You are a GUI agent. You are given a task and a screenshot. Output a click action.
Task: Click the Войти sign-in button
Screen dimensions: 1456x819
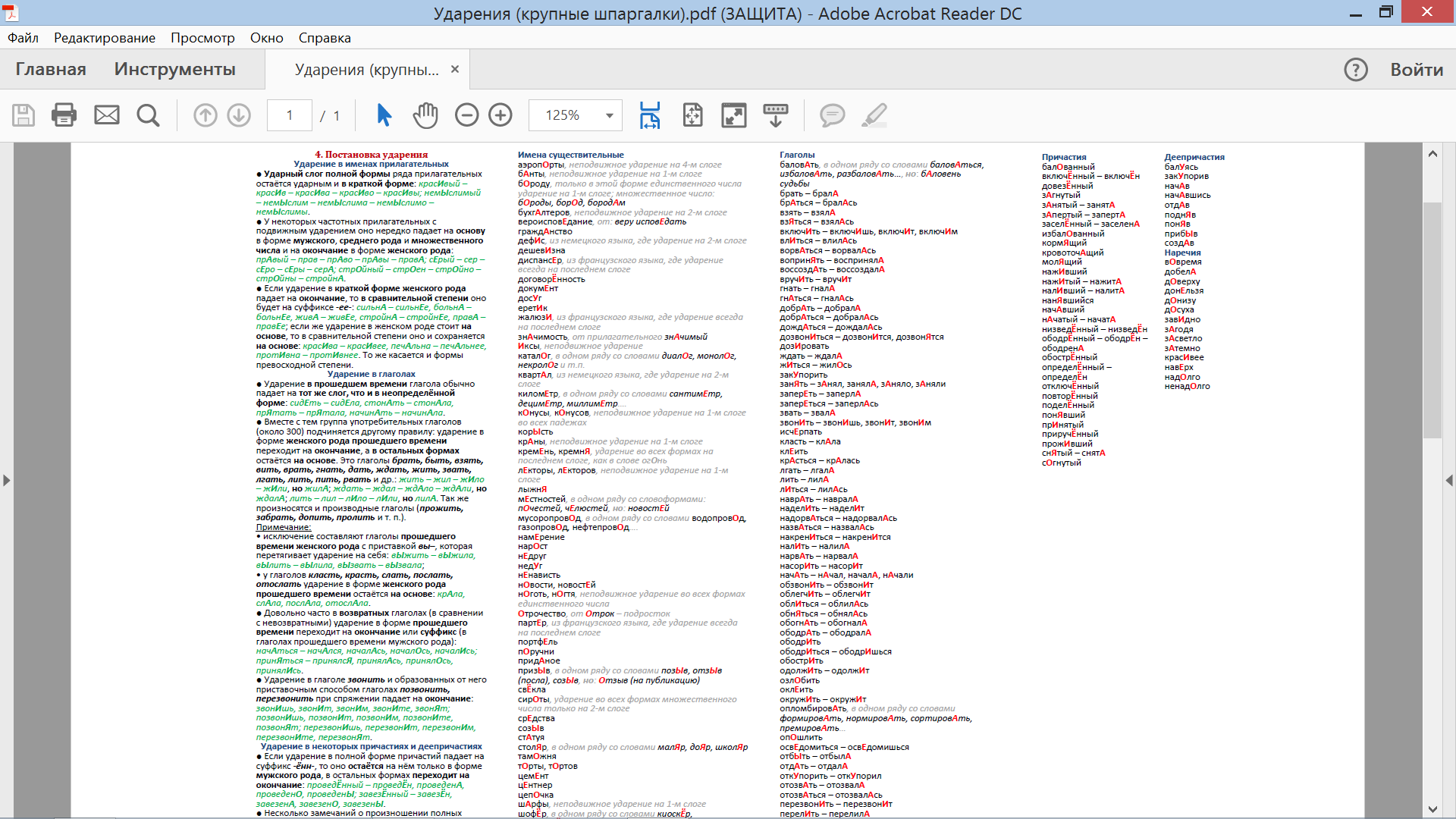pos(1417,70)
